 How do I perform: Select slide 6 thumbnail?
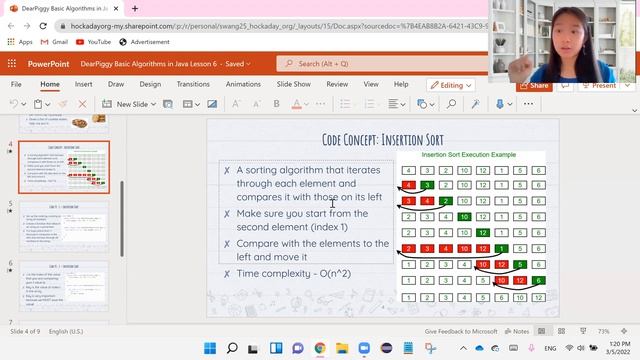[64, 287]
